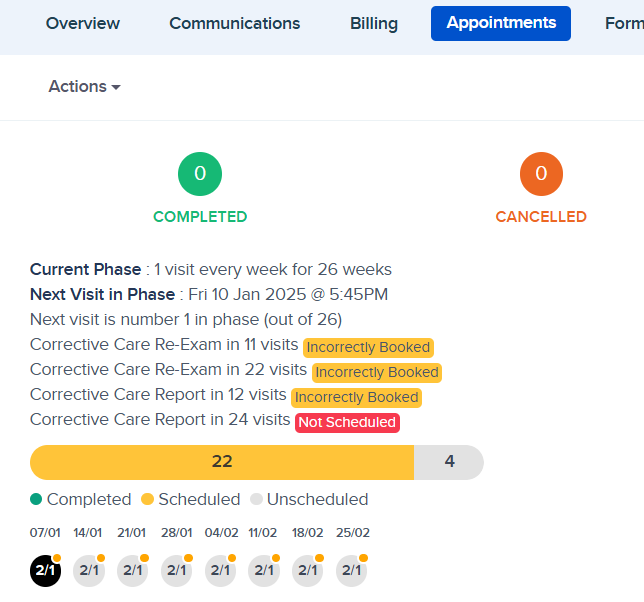Select the 04/02 visit circle
Viewport: 644px width, 602px height.
click(221, 571)
